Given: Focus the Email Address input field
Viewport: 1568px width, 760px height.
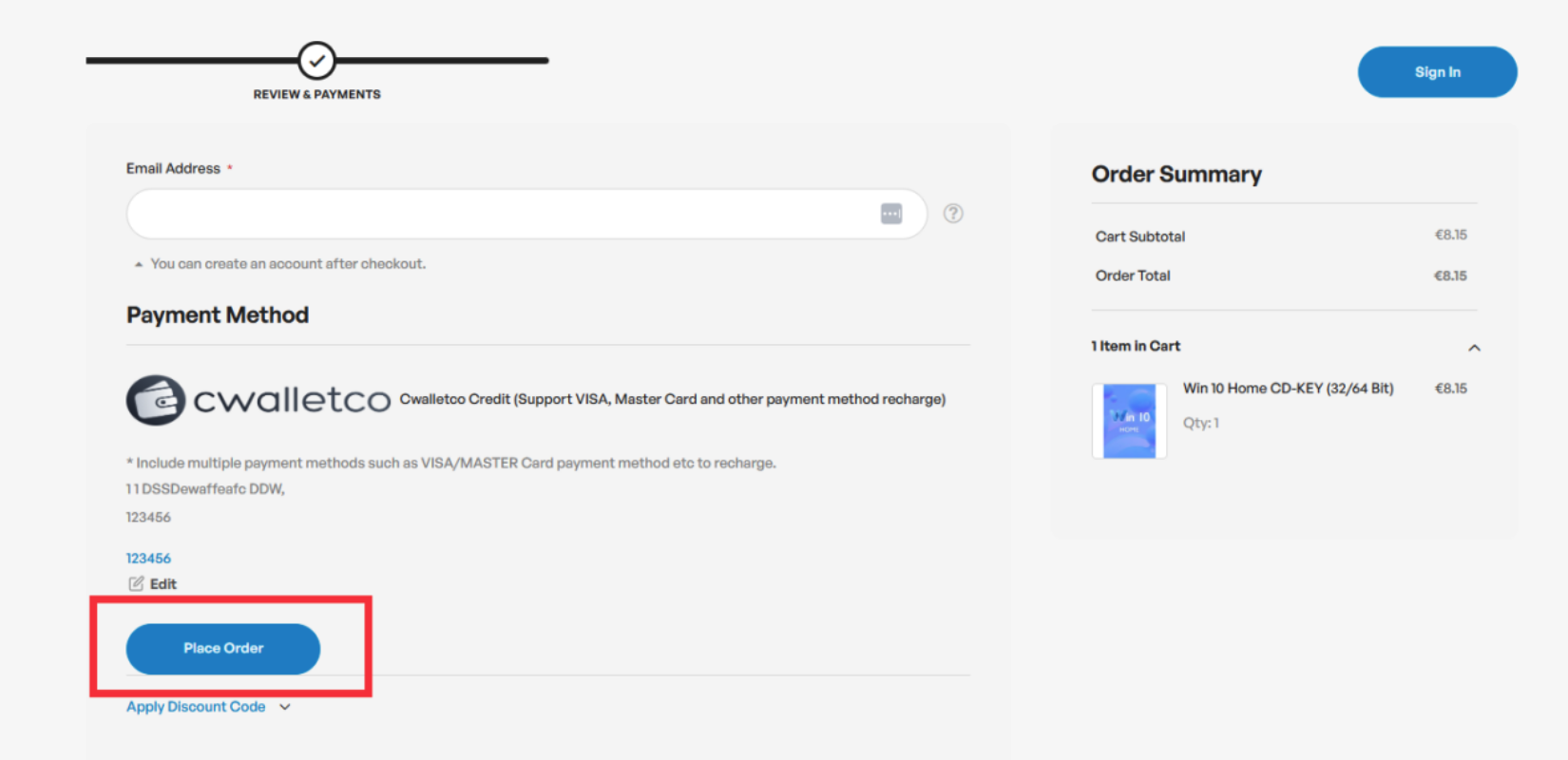Looking at the screenshot, I should (x=504, y=214).
